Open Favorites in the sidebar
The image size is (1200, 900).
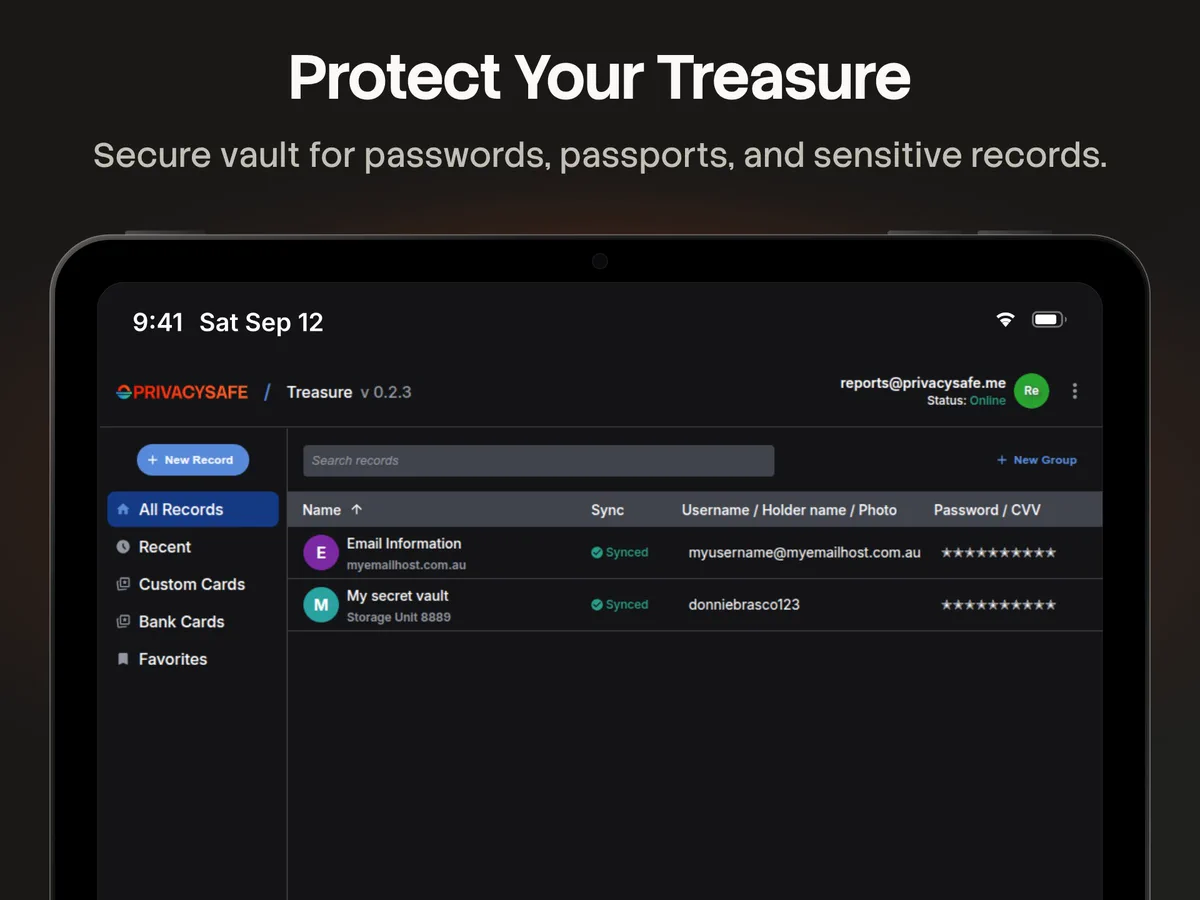click(193, 659)
